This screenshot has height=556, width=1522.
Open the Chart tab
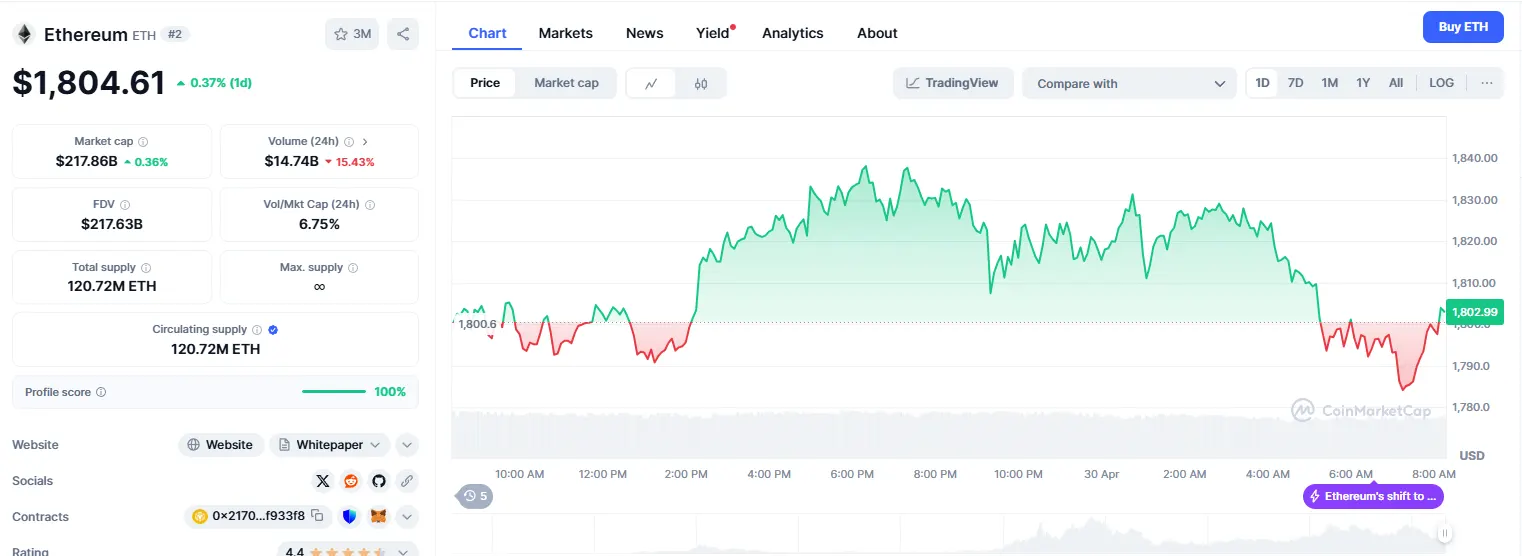[x=487, y=33]
